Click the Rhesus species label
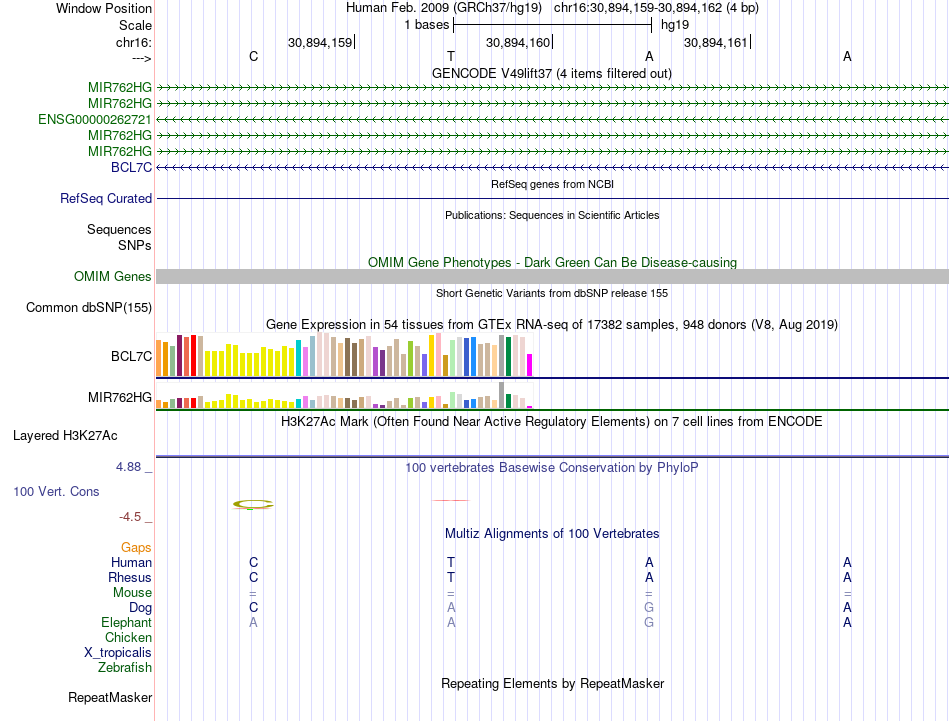 pos(130,577)
